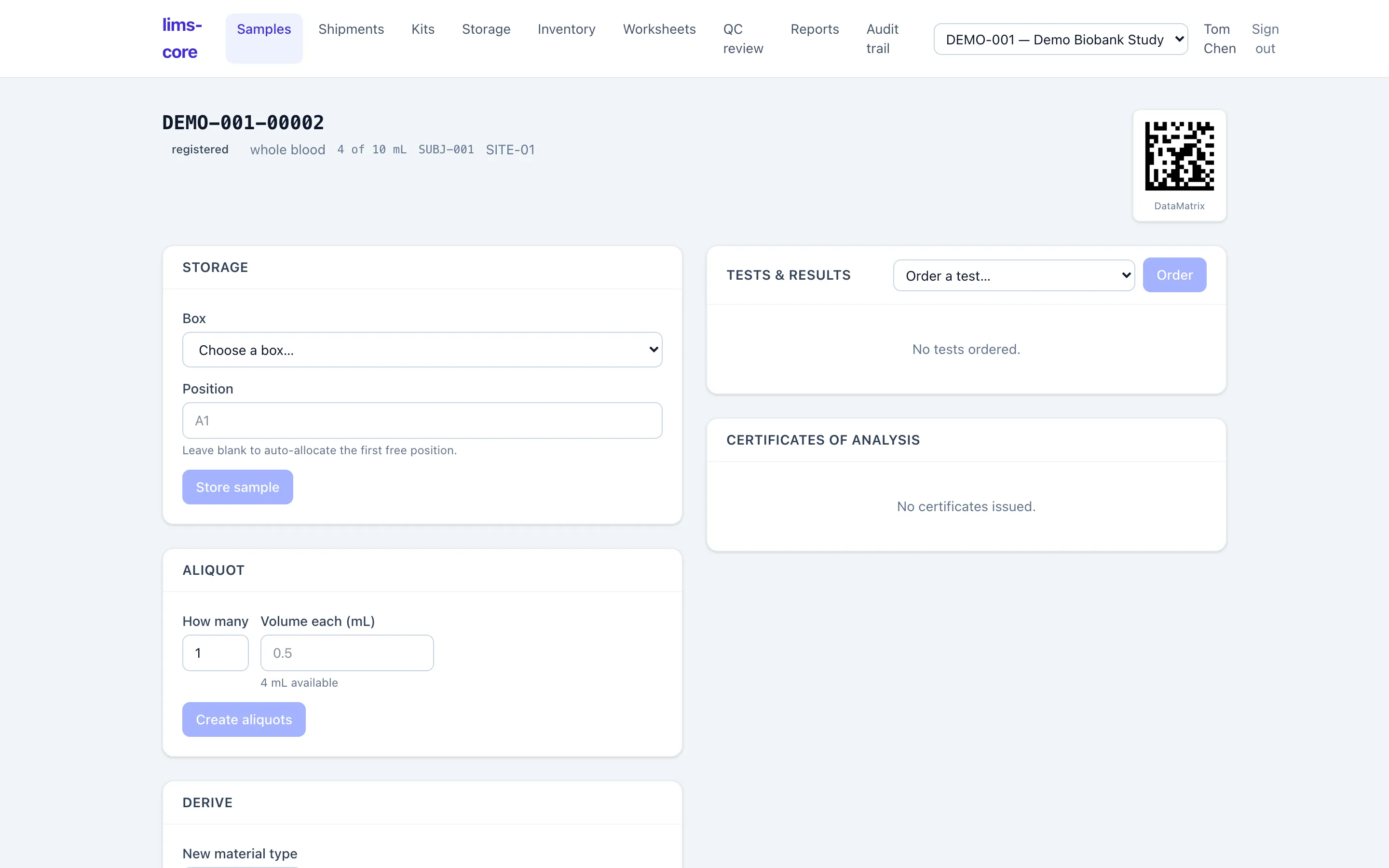Focus the How many aliquots field

pyautogui.click(x=215, y=653)
